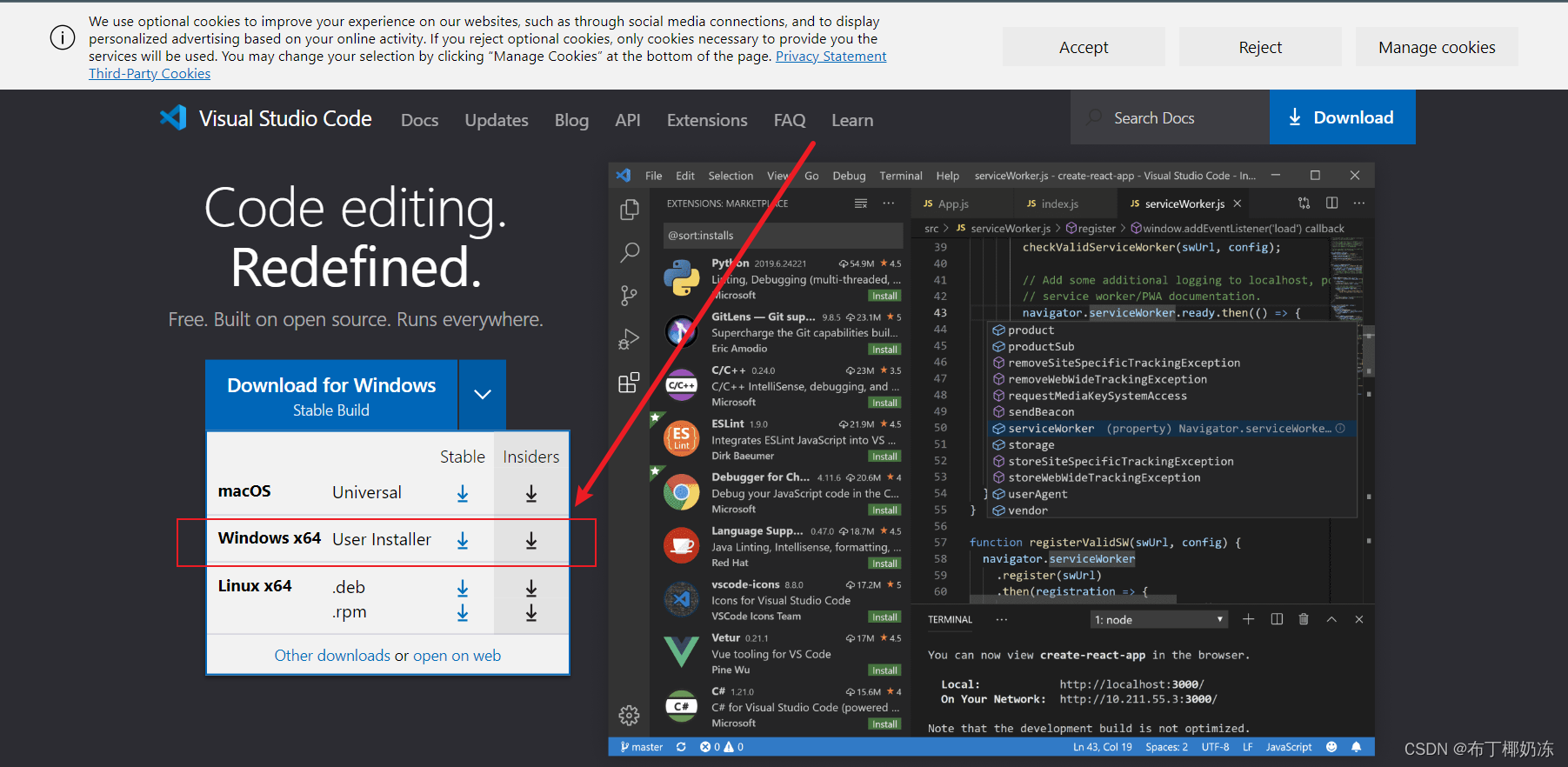
Task: Open the Extensions panel more actions ellipsis
Action: click(x=888, y=203)
